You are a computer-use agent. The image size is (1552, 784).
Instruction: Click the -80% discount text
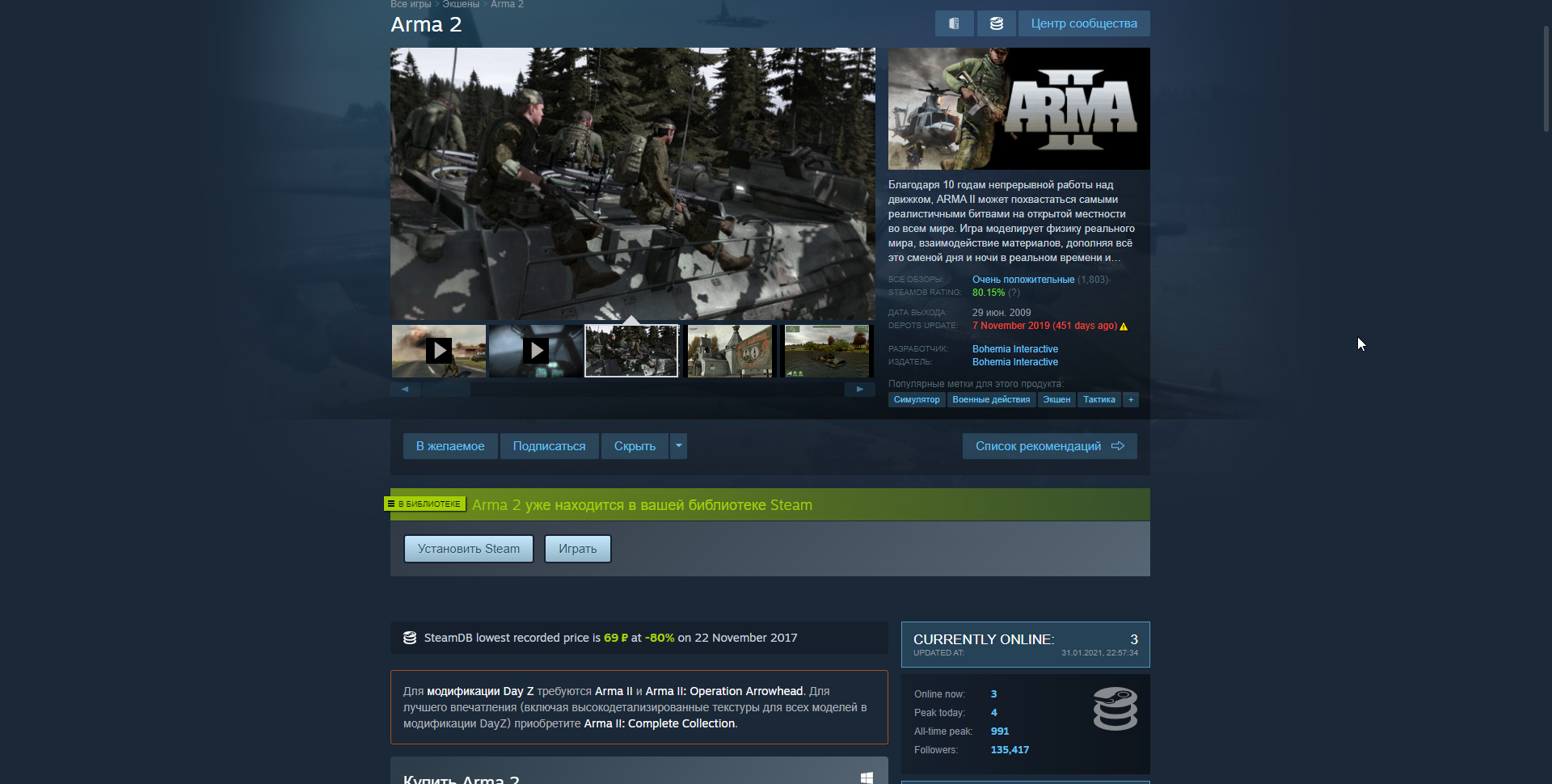(660, 638)
